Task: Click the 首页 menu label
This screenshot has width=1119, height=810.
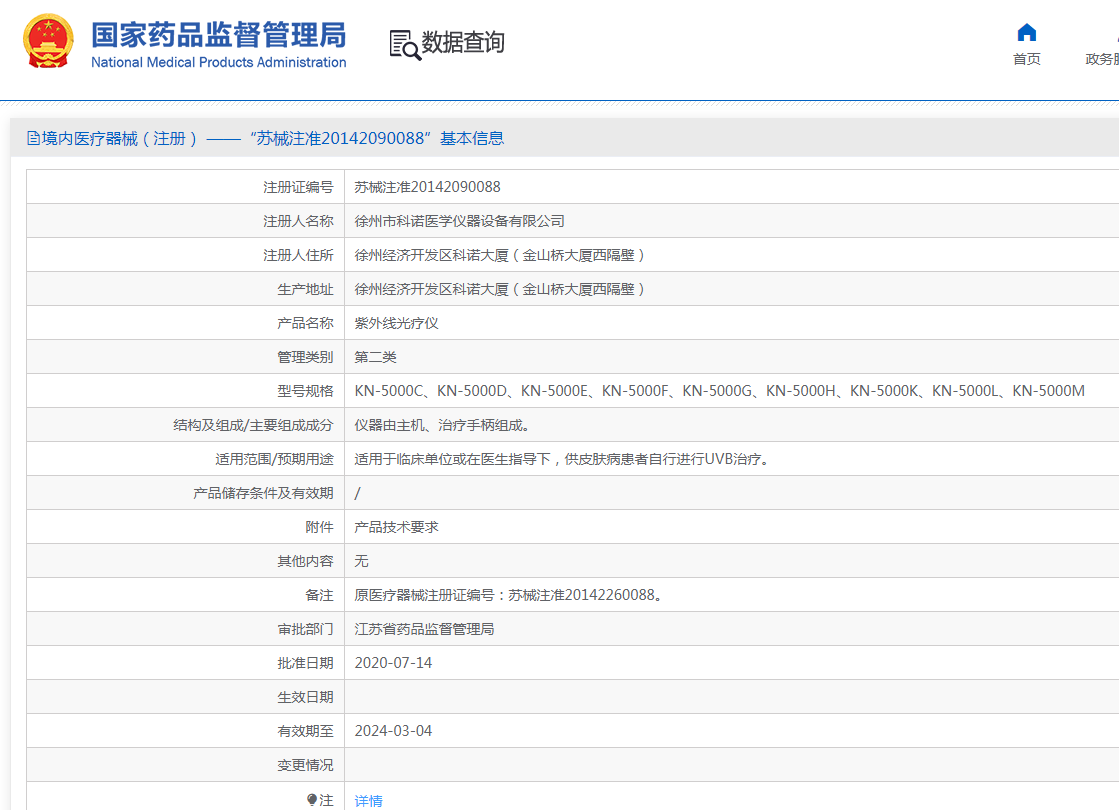Action: coord(1026,59)
